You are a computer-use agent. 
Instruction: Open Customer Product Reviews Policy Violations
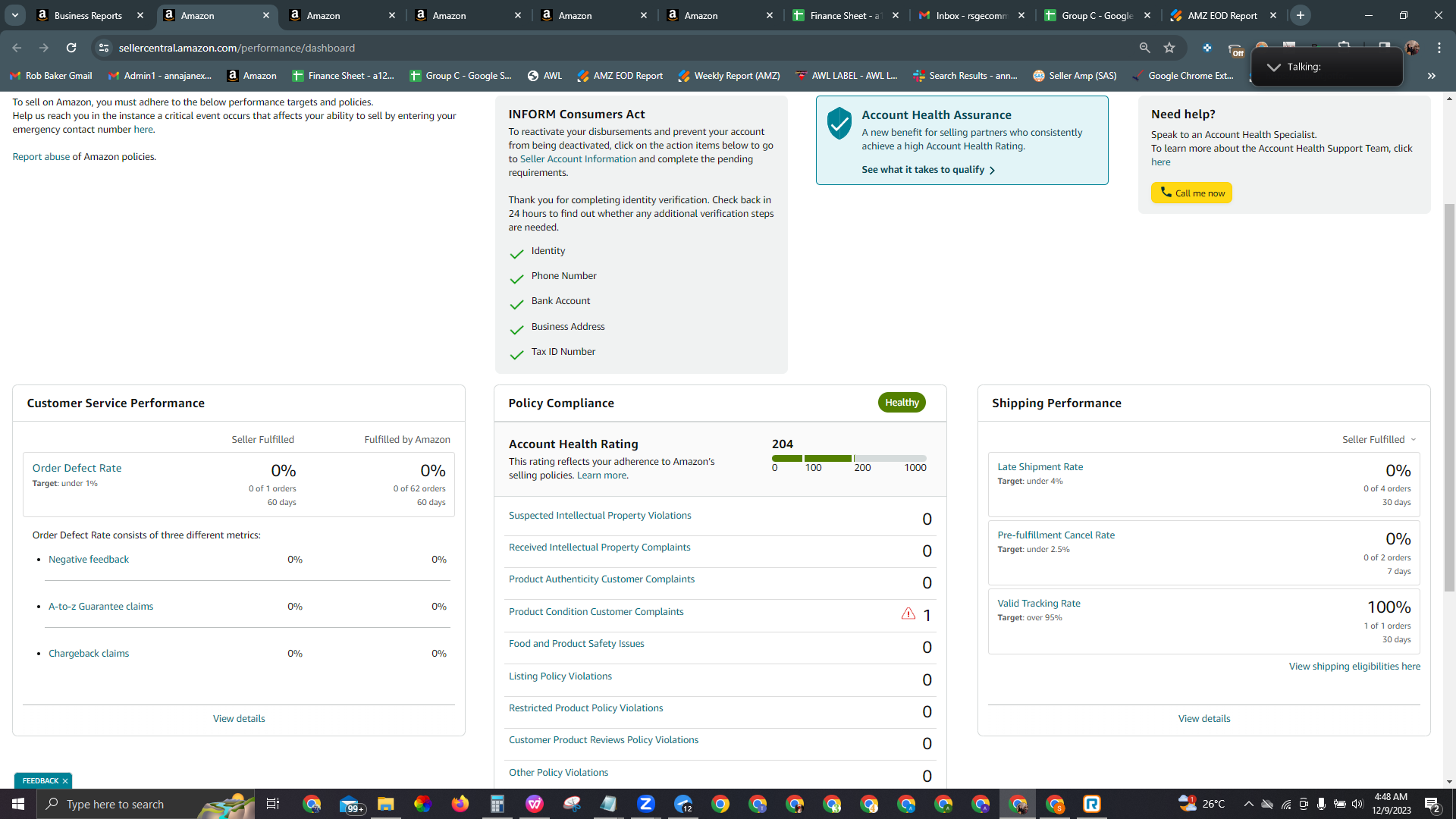coord(604,740)
